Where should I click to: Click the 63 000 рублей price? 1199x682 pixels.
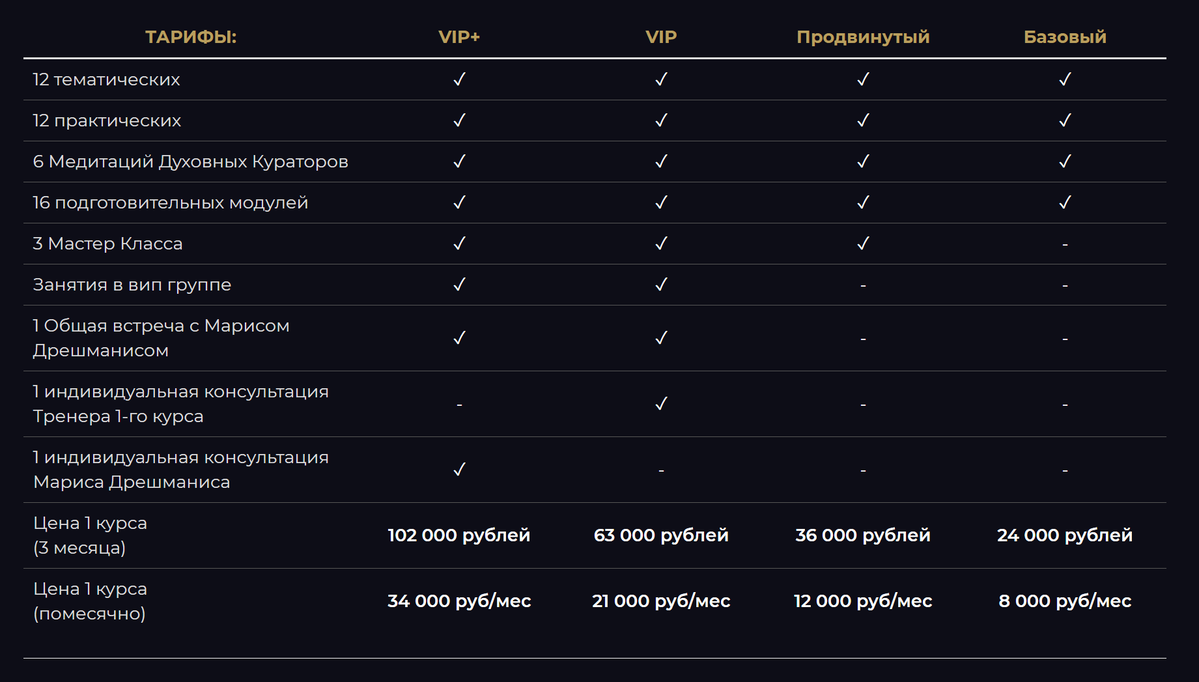pos(661,535)
